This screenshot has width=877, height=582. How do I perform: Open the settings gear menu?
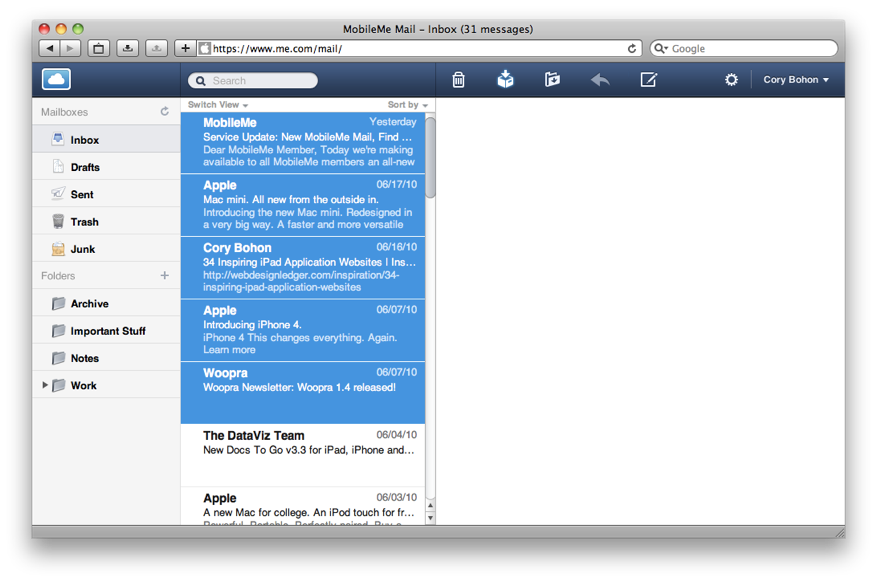coord(731,80)
